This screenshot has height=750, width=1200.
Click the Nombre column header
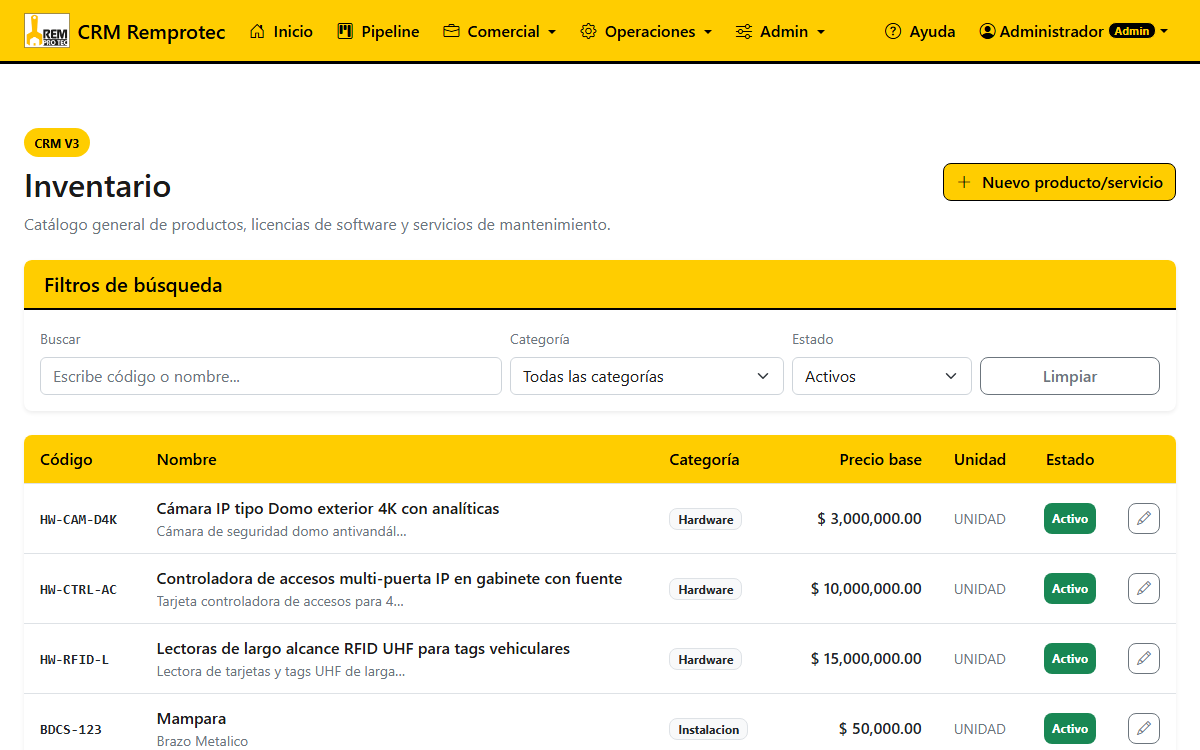pyautogui.click(x=186, y=459)
